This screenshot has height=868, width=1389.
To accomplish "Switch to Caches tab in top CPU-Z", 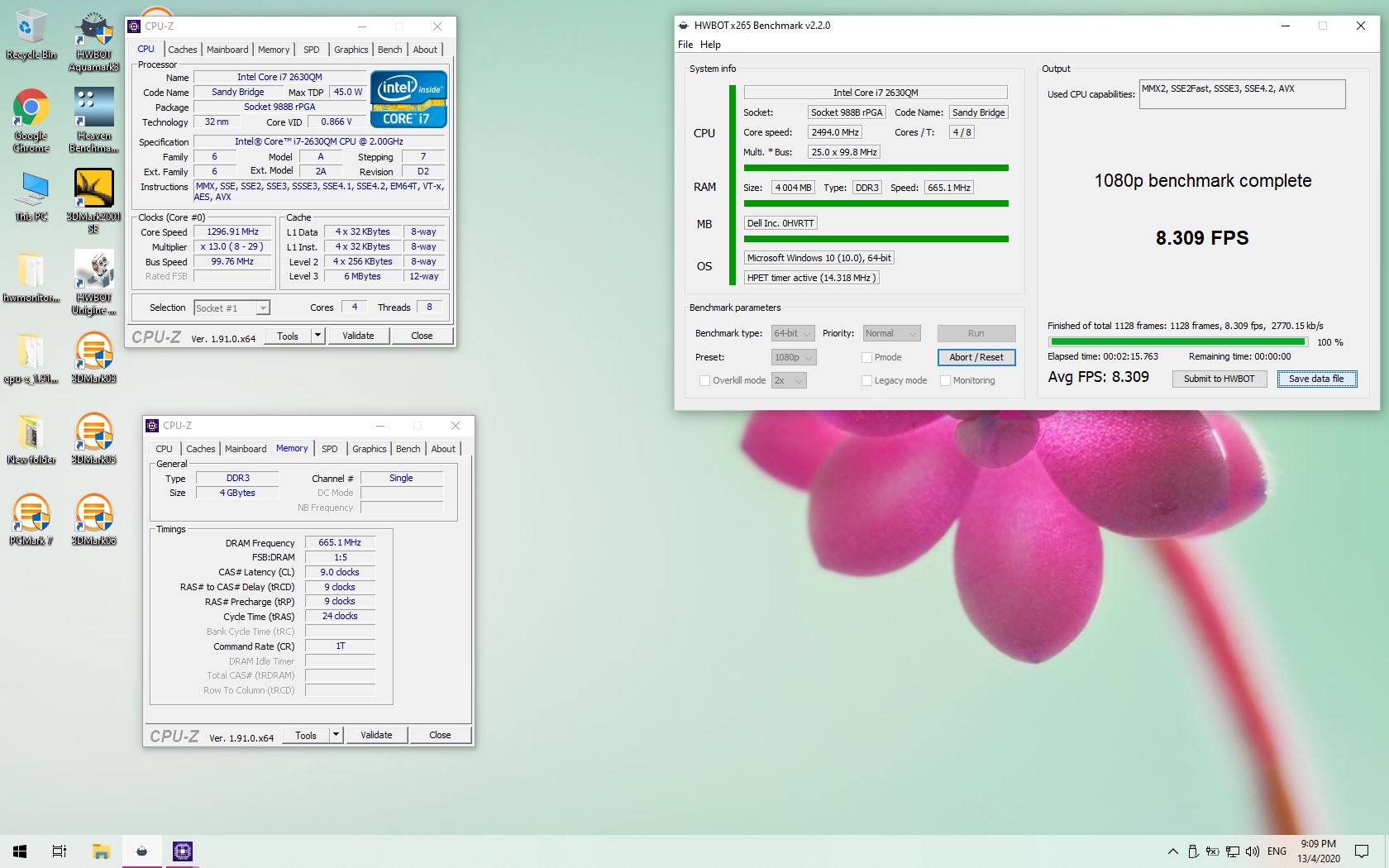I will 183,50.
